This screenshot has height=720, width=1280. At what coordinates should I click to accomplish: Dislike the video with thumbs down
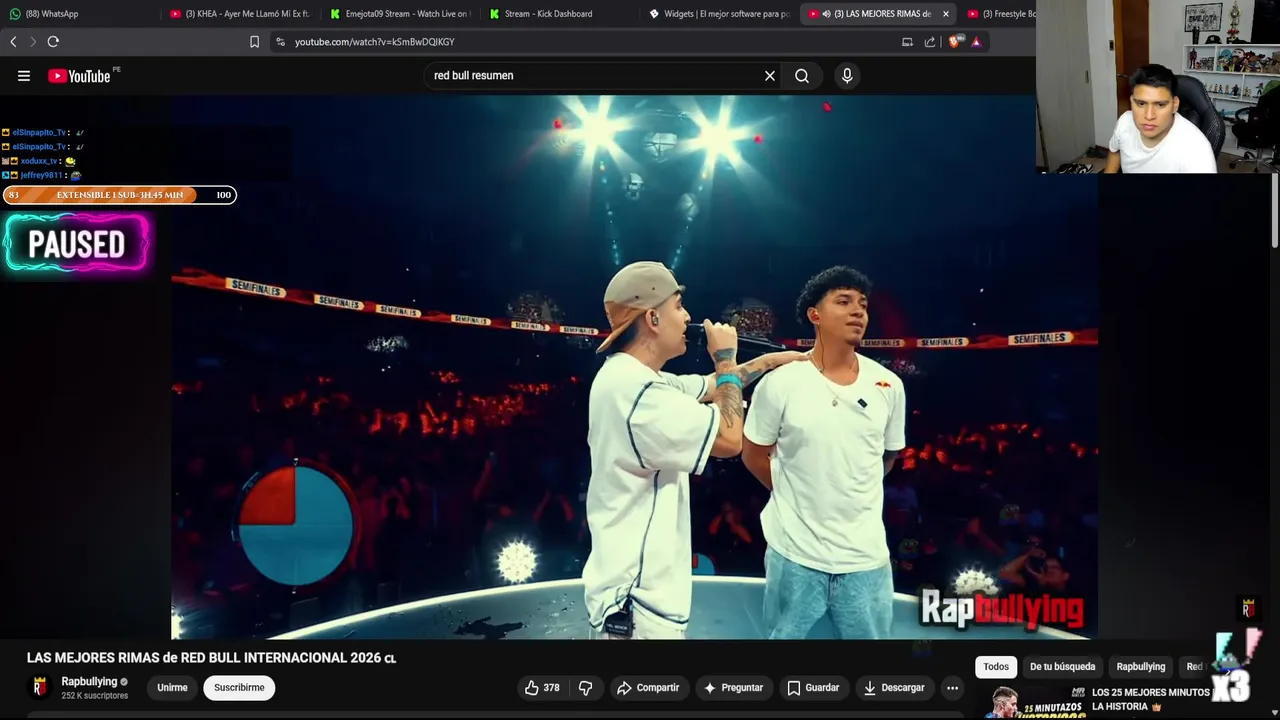click(x=586, y=688)
